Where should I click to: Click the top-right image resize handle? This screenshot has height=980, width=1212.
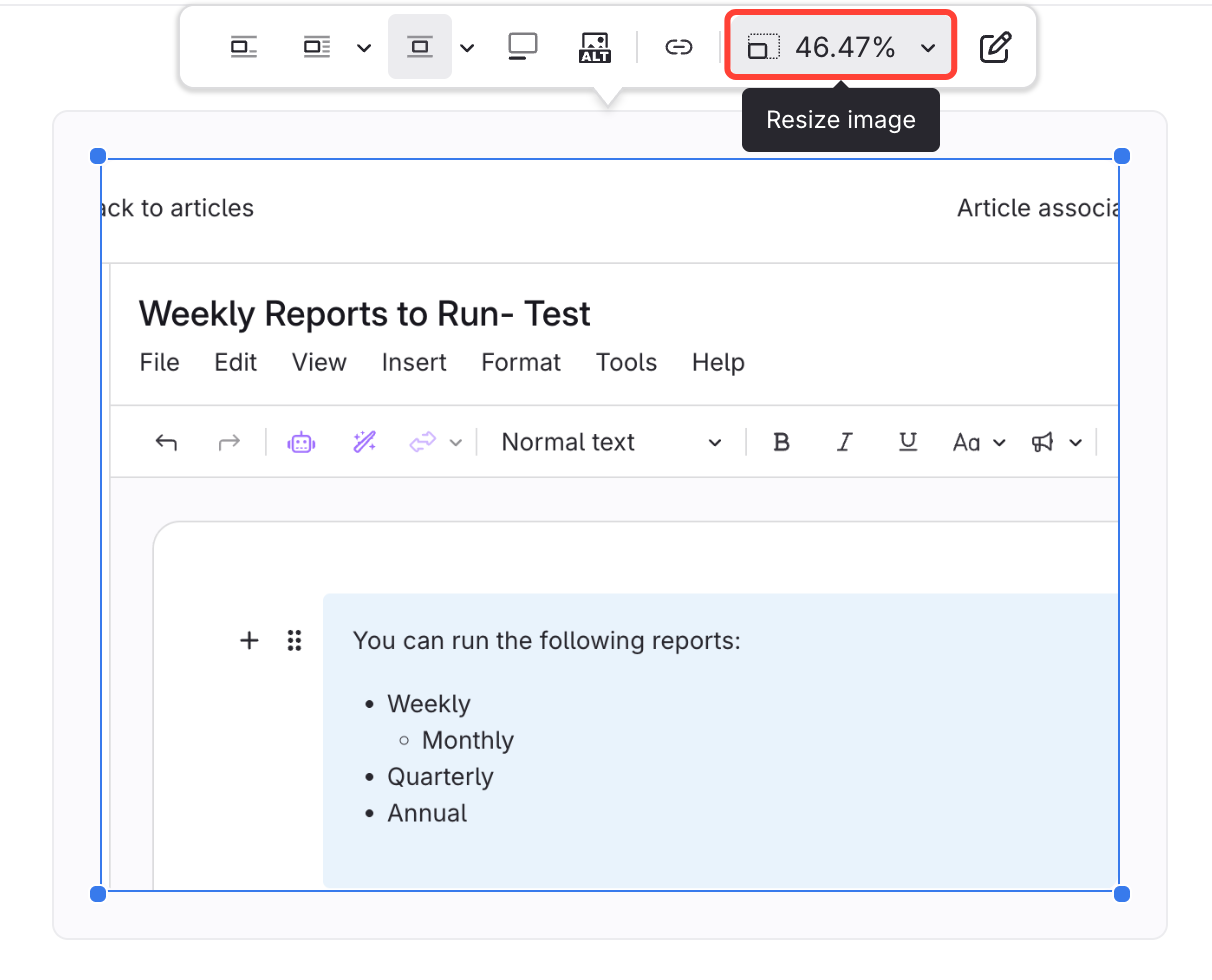coord(1121,156)
